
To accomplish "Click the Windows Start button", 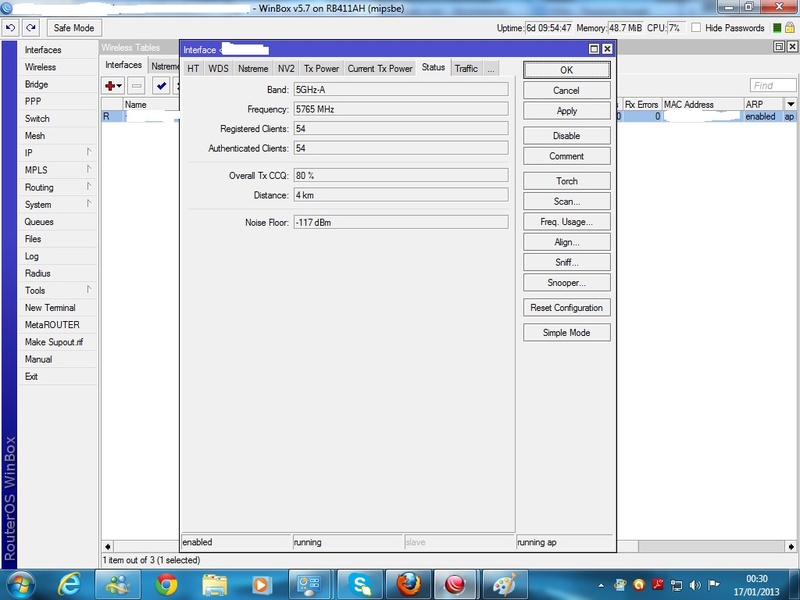I will point(21,585).
